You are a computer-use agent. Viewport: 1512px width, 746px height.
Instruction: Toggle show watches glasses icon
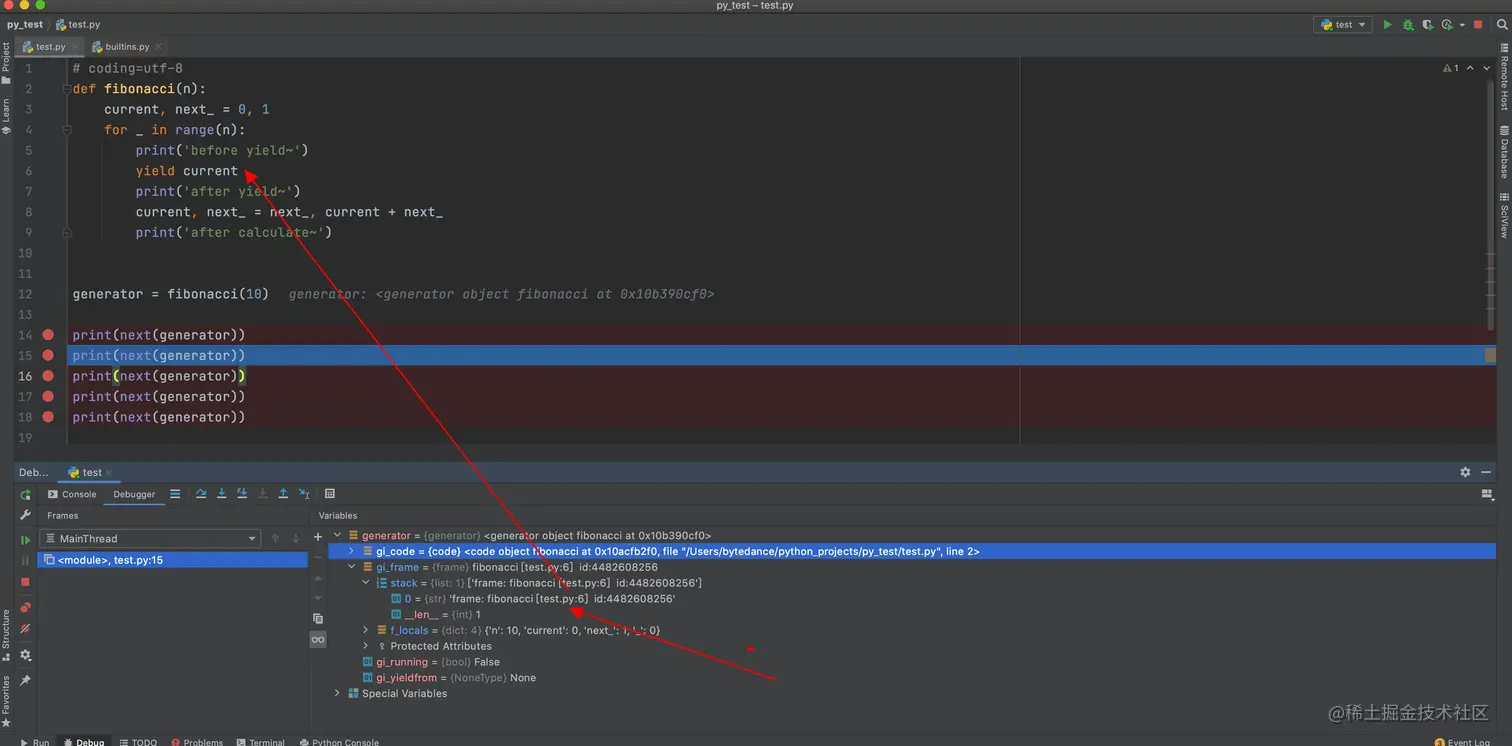click(318, 639)
